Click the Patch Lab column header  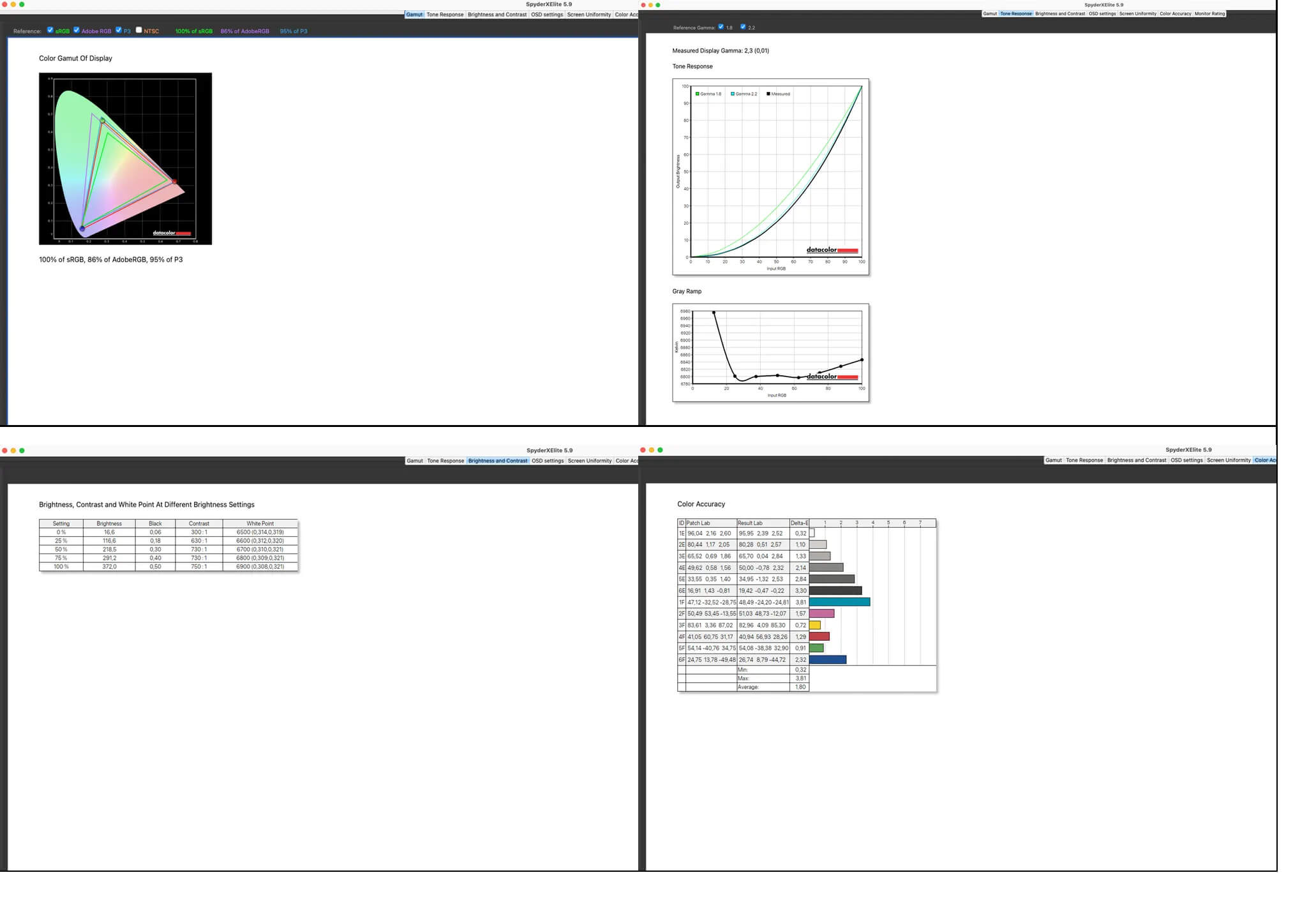point(711,523)
